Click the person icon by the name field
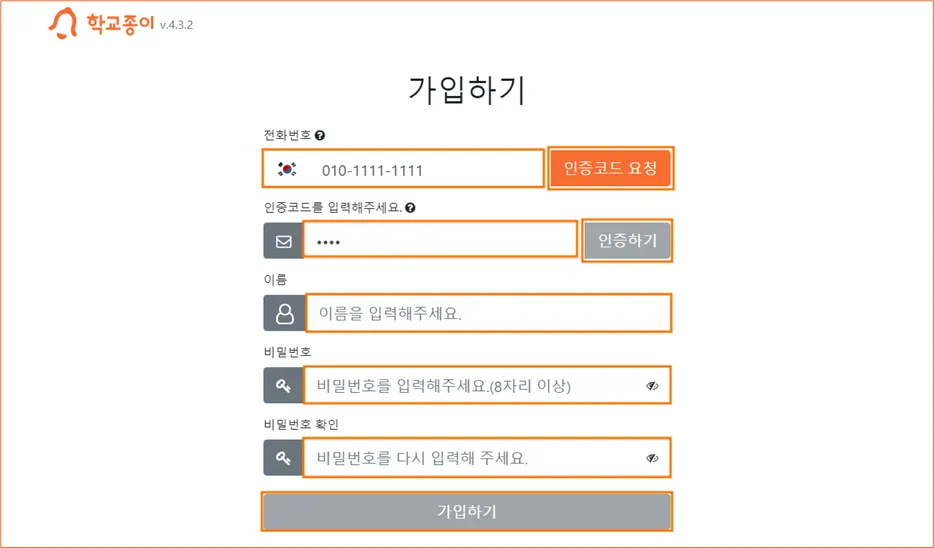The height and width of the screenshot is (548, 934). coord(284,313)
